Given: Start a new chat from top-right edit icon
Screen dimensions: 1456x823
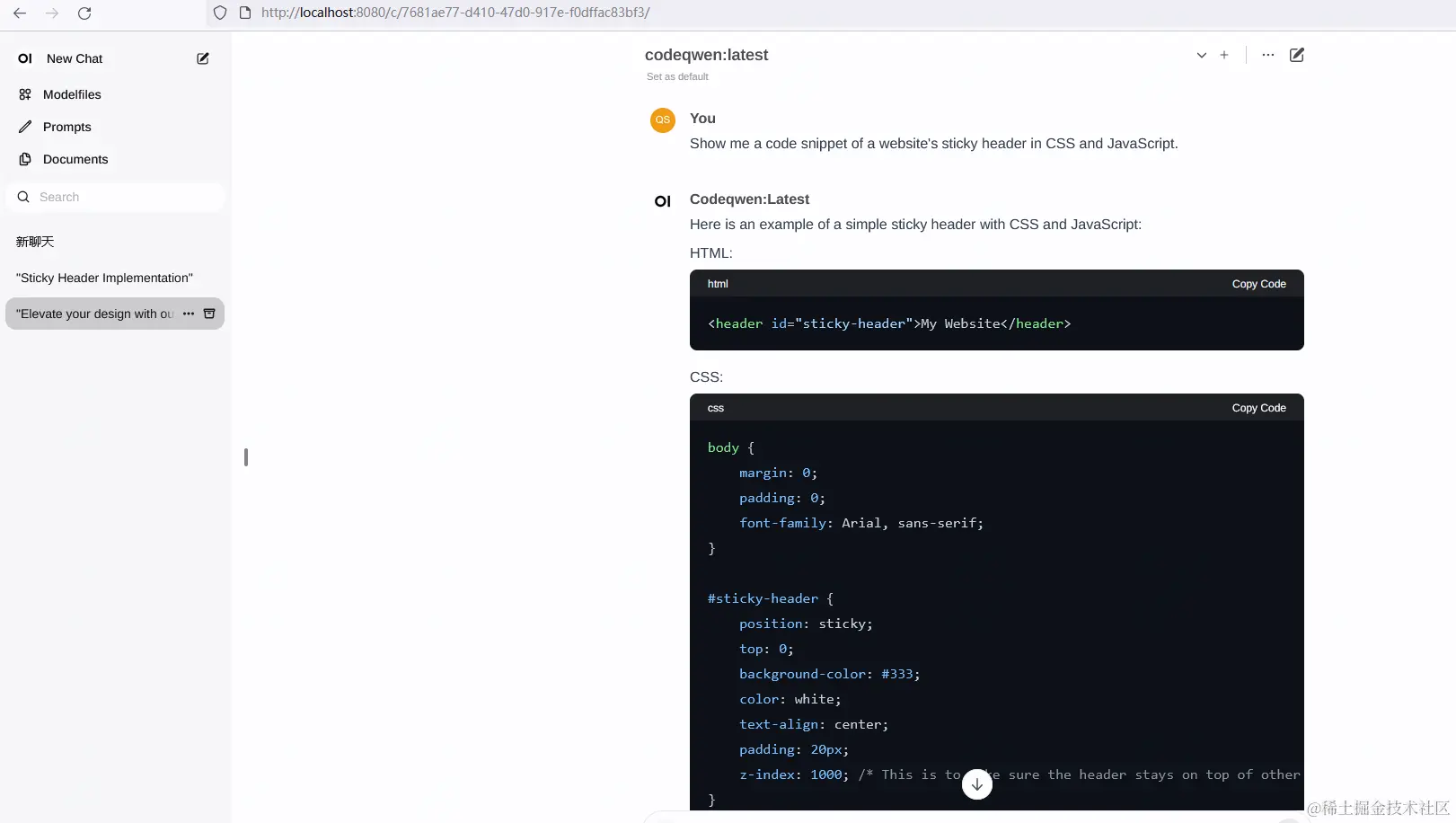Looking at the screenshot, I should tap(1296, 55).
